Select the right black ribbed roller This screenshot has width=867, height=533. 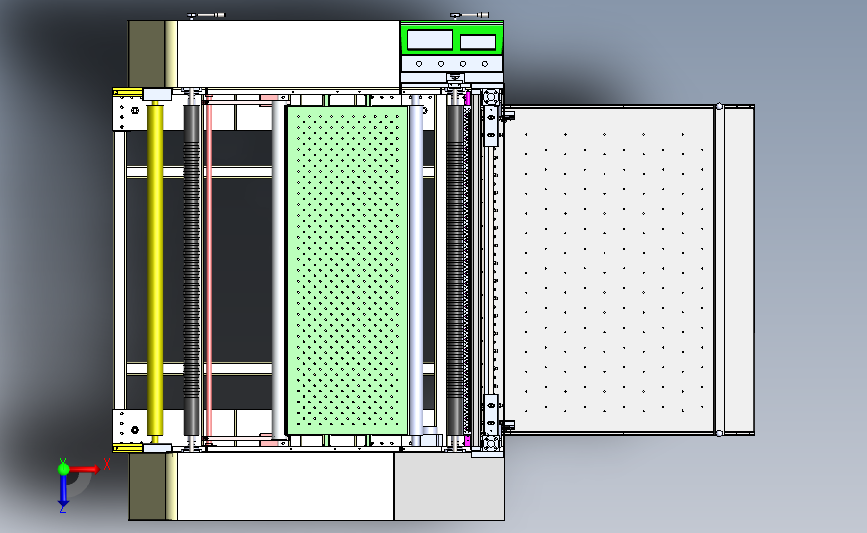pyautogui.click(x=455, y=270)
